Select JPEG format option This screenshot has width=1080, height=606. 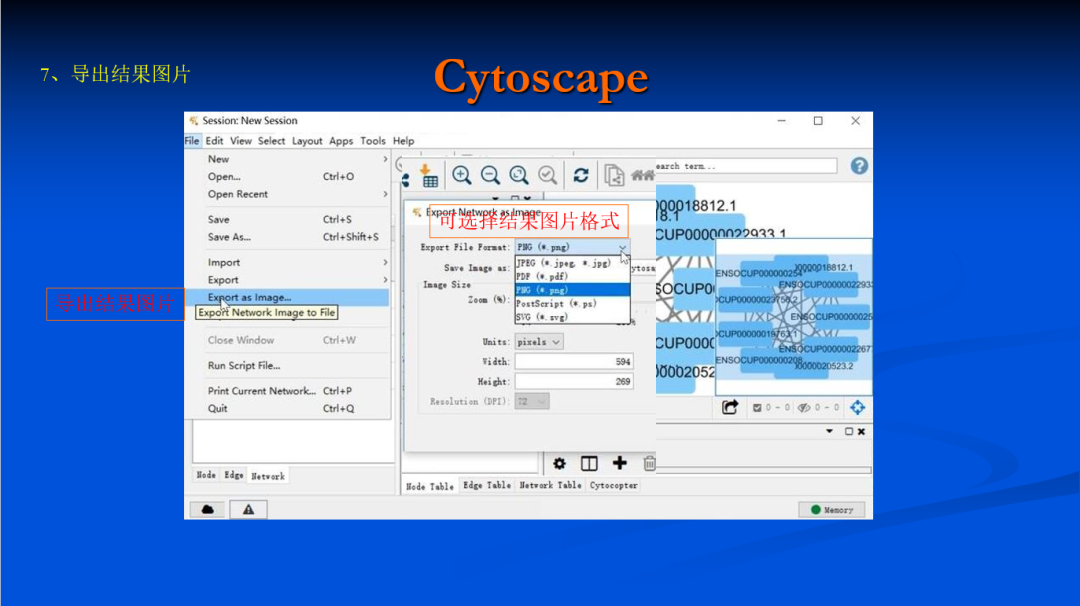pos(572,263)
